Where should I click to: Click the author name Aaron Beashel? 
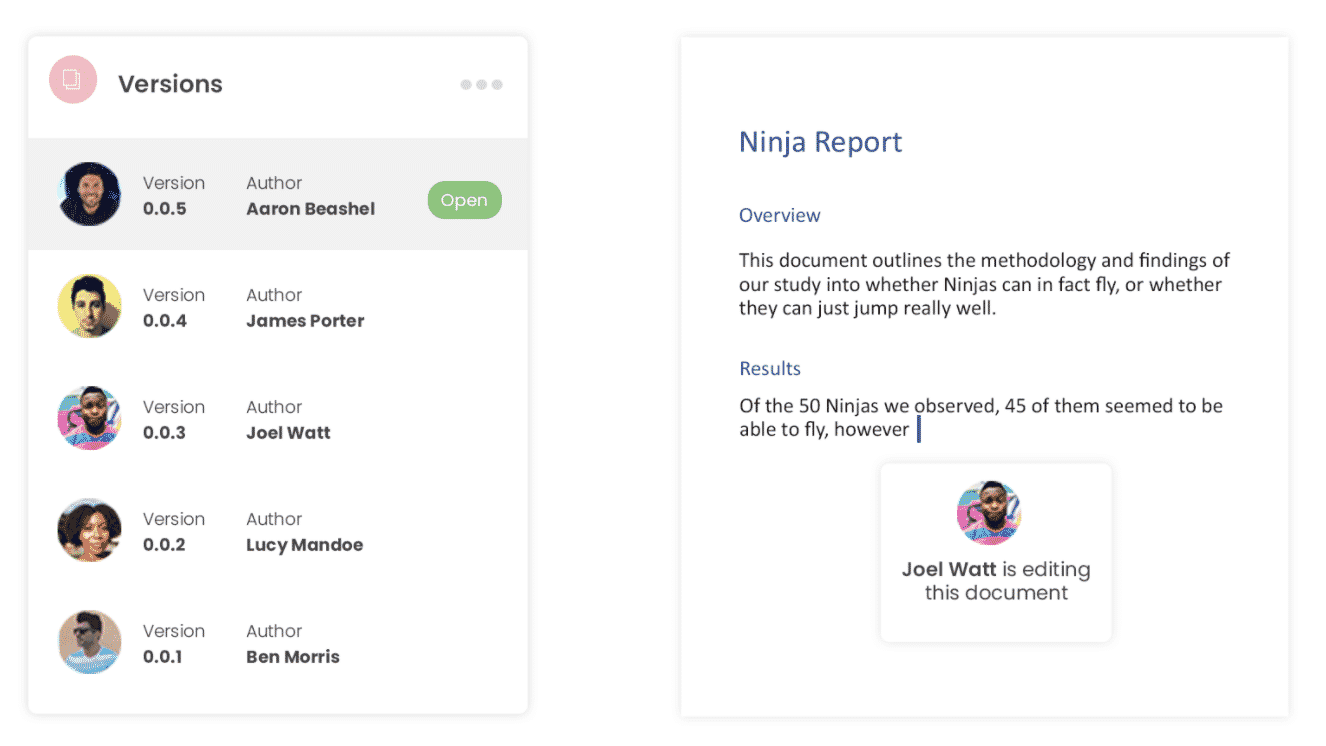[x=310, y=209]
